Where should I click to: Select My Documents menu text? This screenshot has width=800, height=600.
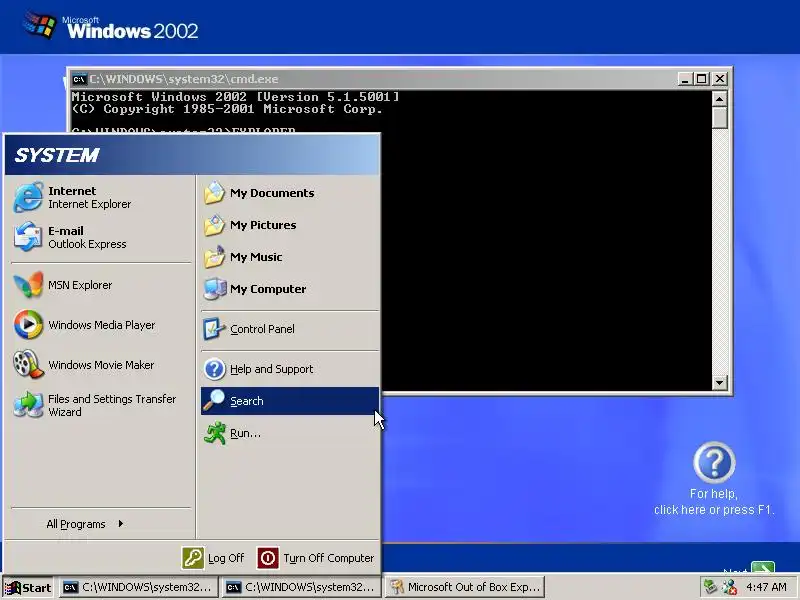point(272,193)
